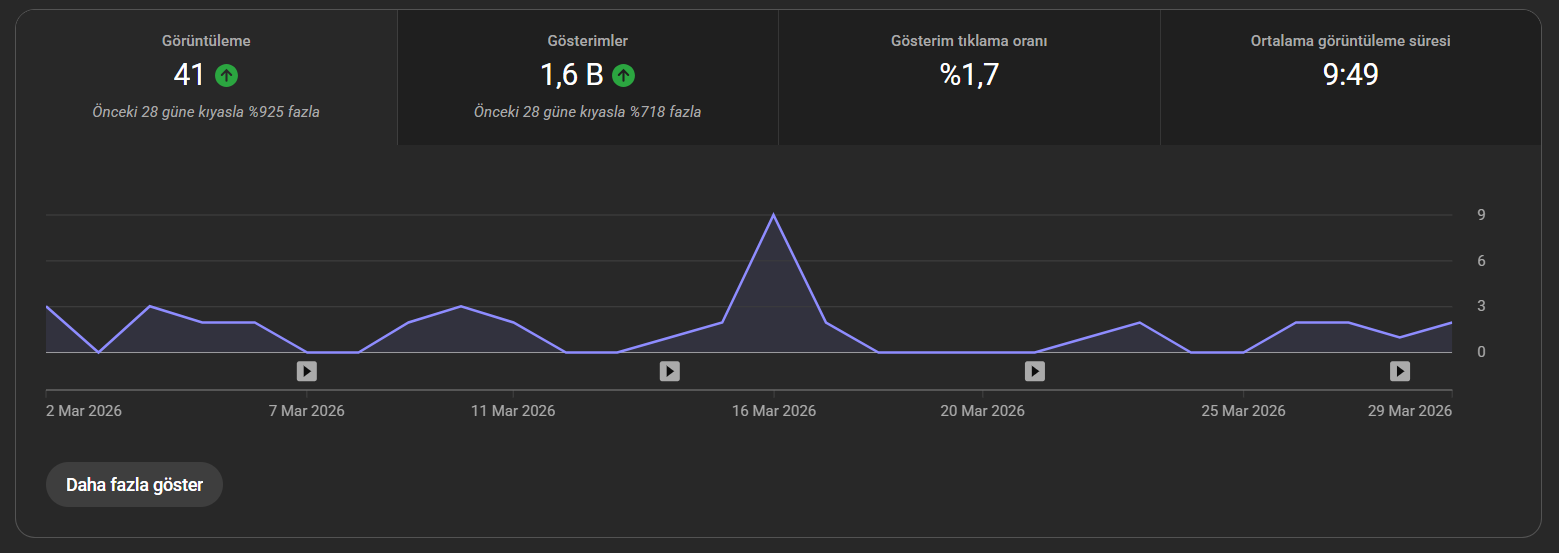Click the 2 Mar 2026 axis label
Viewport: 1559px width, 553px height.
click(x=84, y=411)
